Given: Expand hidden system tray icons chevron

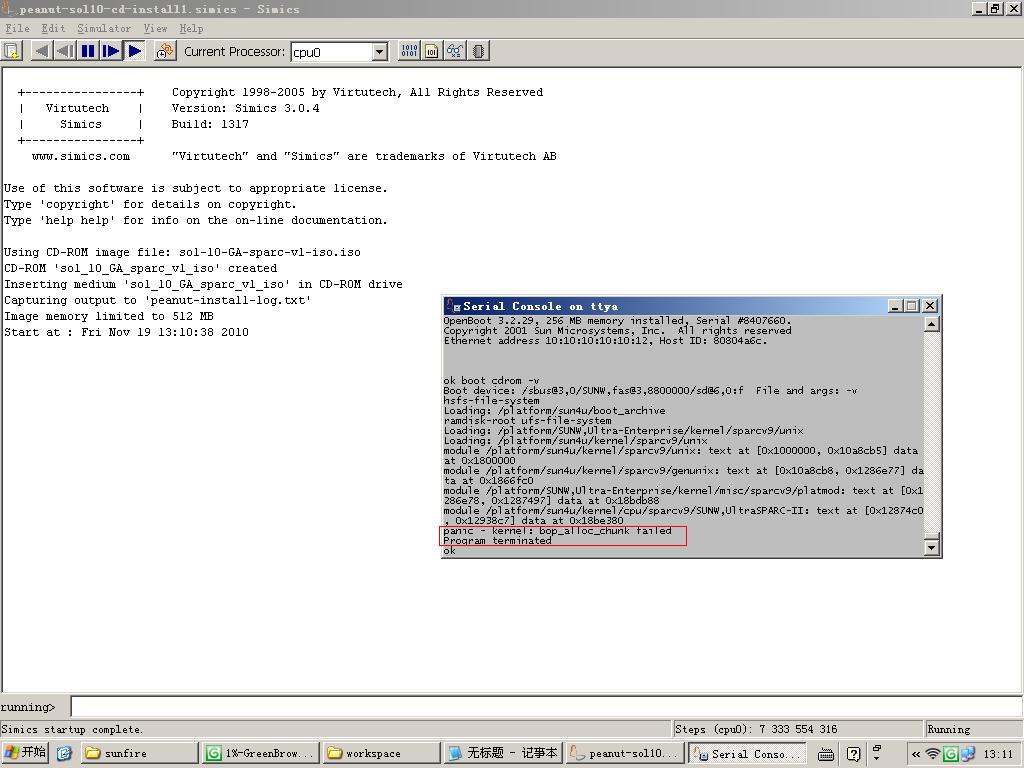Looking at the screenshot, I should pos(916,754).
